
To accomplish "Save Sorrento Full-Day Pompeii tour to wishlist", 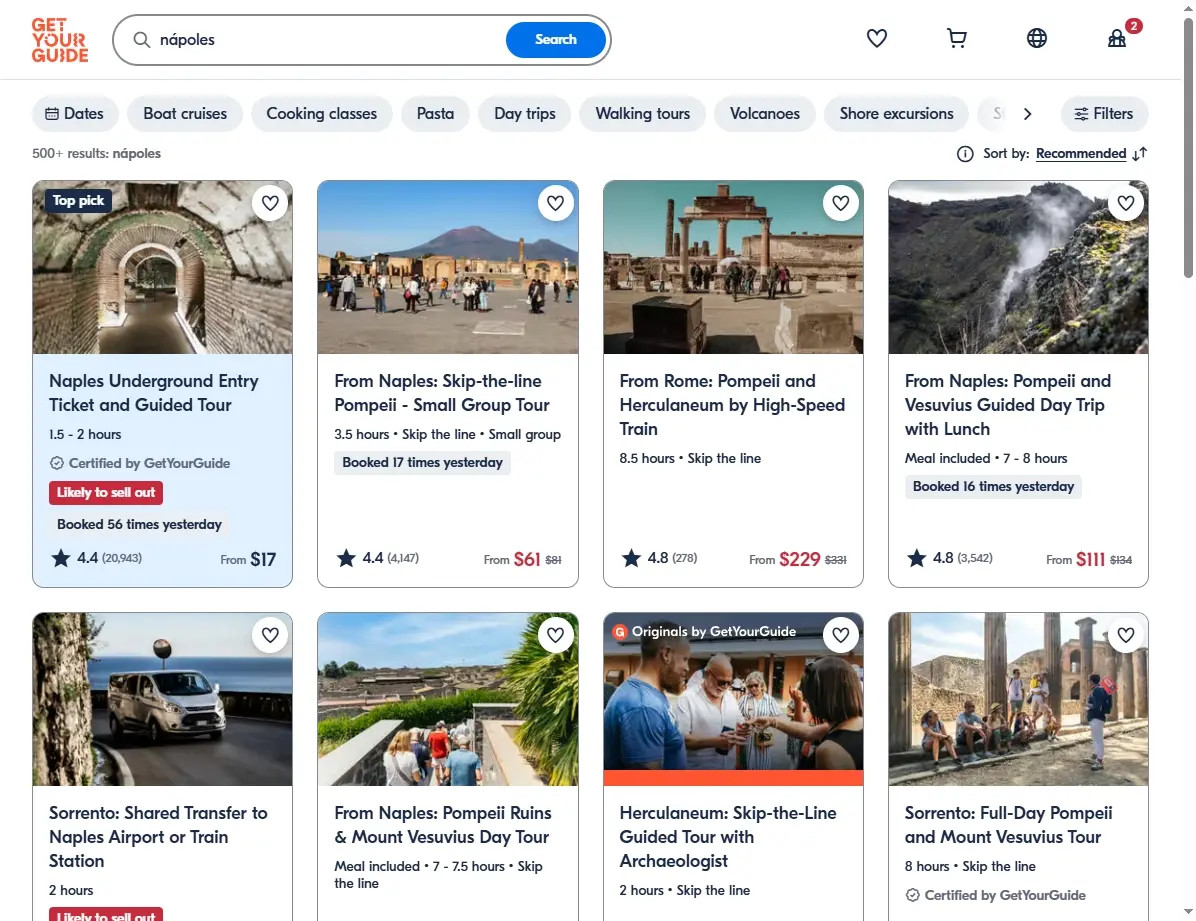I will [x=1126, y=635].
